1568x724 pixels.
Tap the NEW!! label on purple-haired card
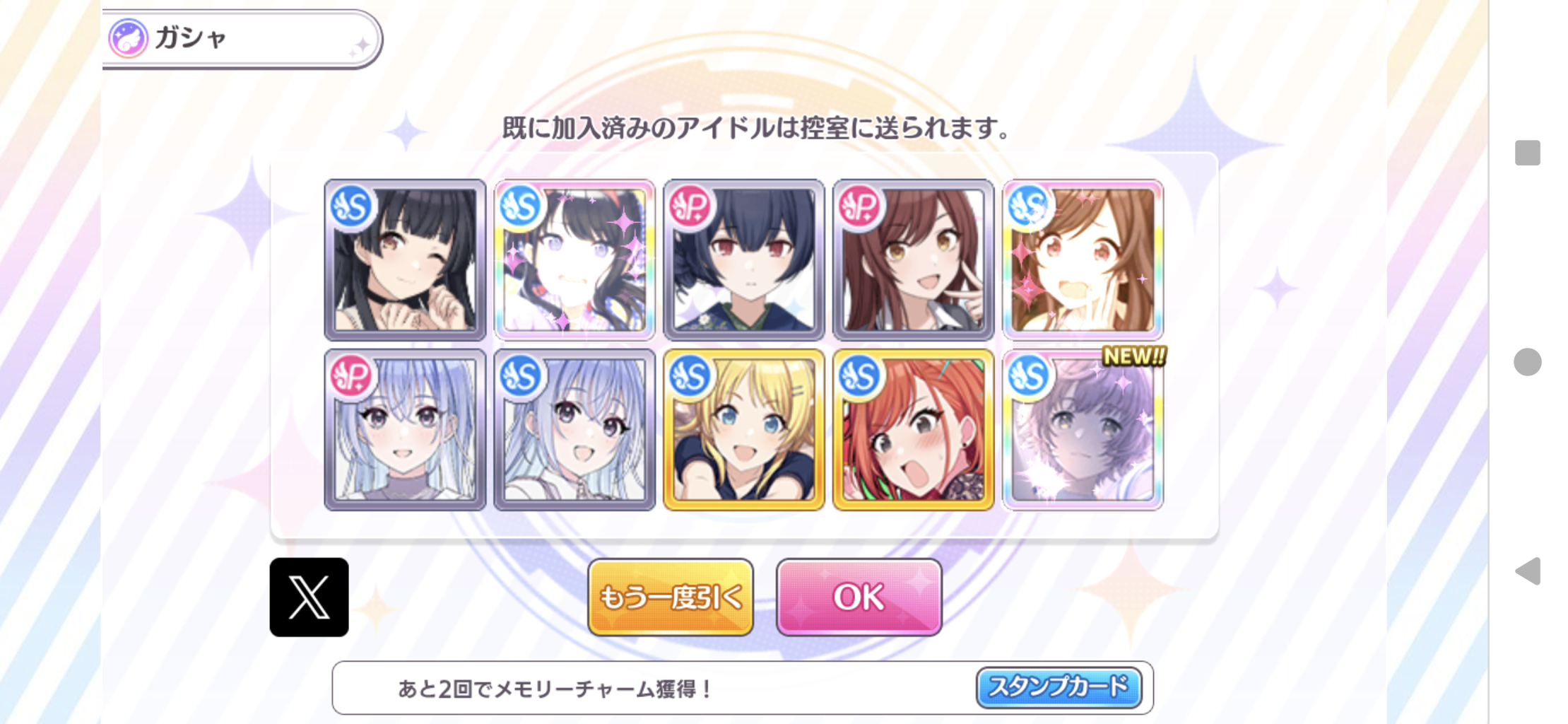1133,356
